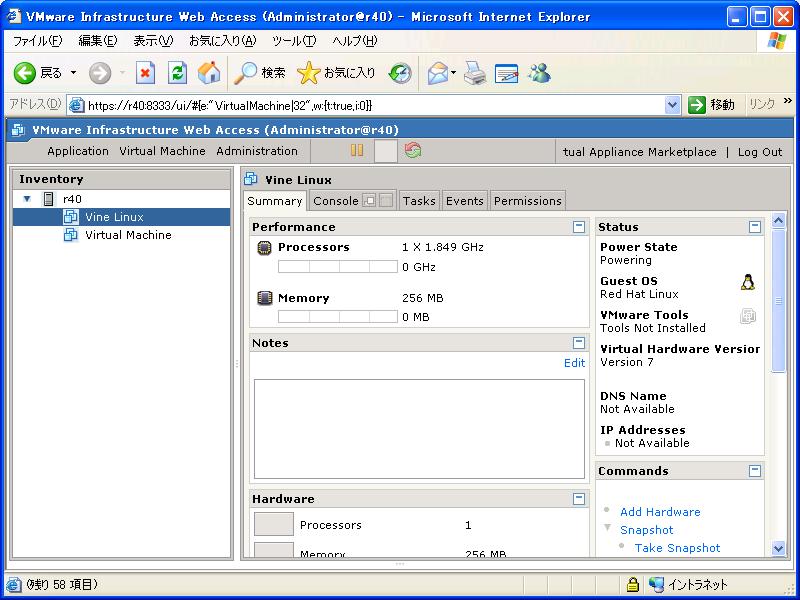
Task: Click the address bar URL field
Action: click(375, 106)
